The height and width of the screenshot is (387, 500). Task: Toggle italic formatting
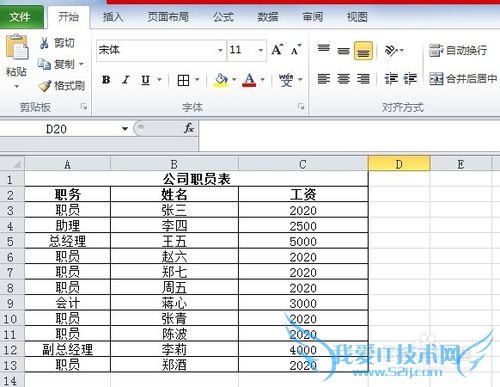pyautogui.click(x=126, y=80)
